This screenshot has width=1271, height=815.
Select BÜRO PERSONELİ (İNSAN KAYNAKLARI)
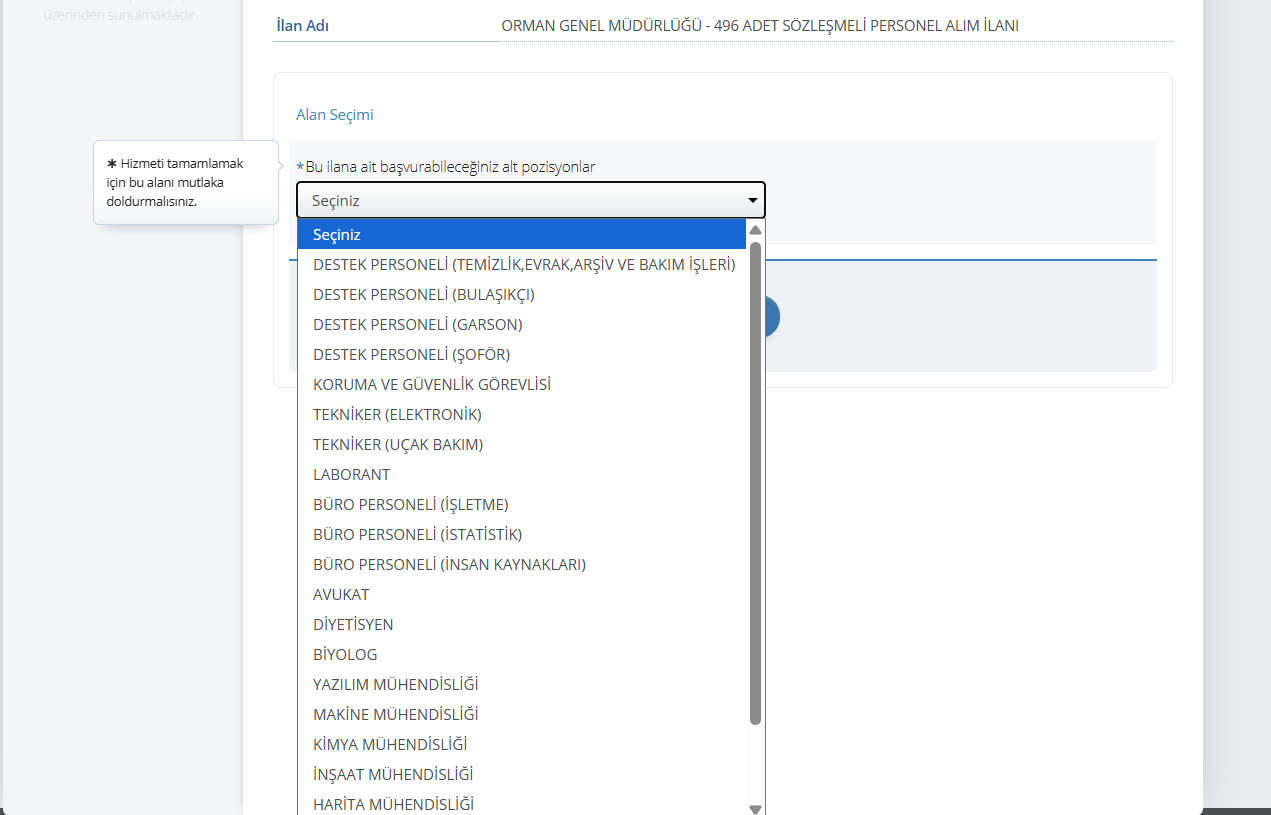449,564
